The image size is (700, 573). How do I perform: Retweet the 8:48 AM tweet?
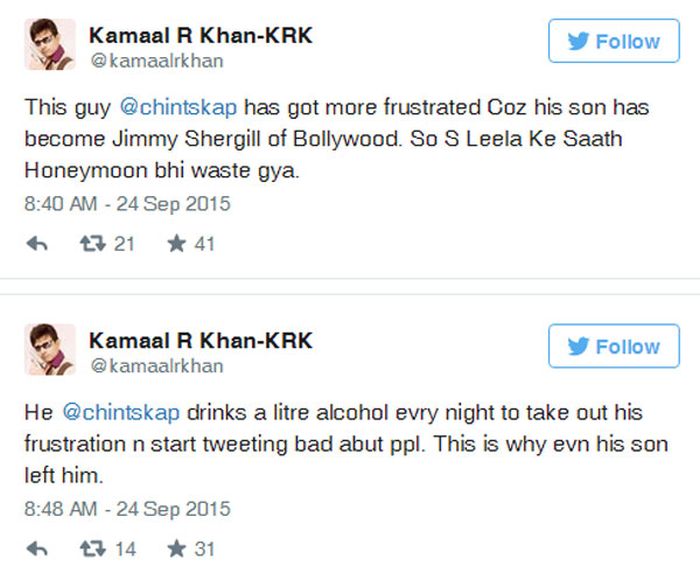pos(91,549)
